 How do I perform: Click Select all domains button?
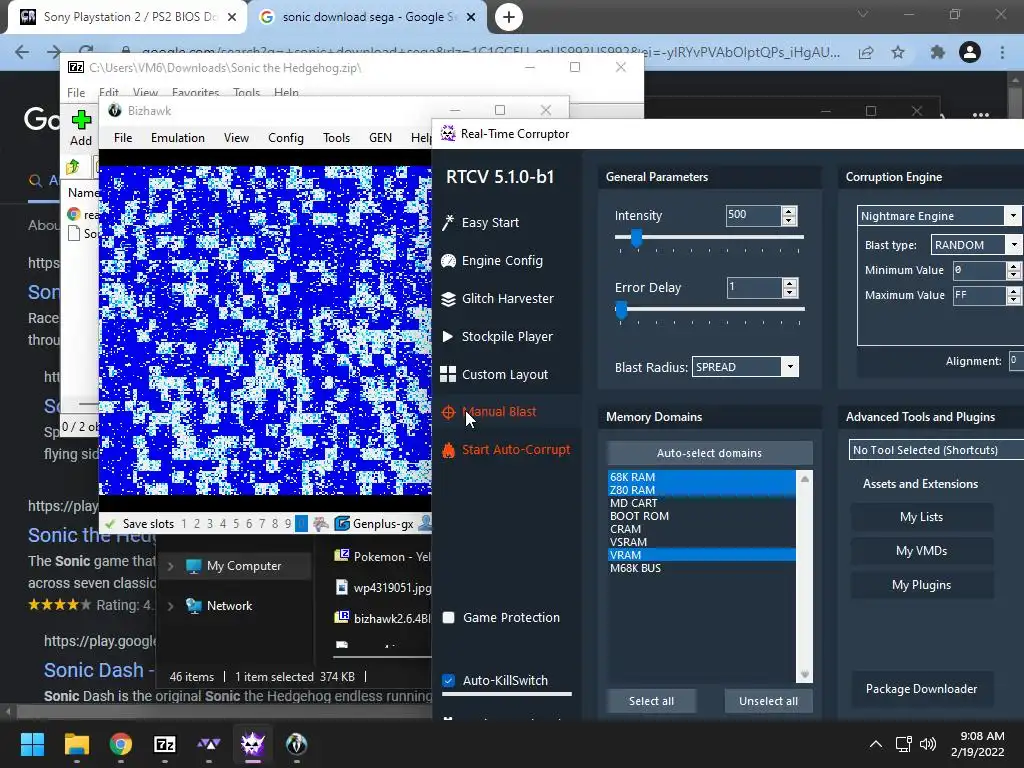651,701
